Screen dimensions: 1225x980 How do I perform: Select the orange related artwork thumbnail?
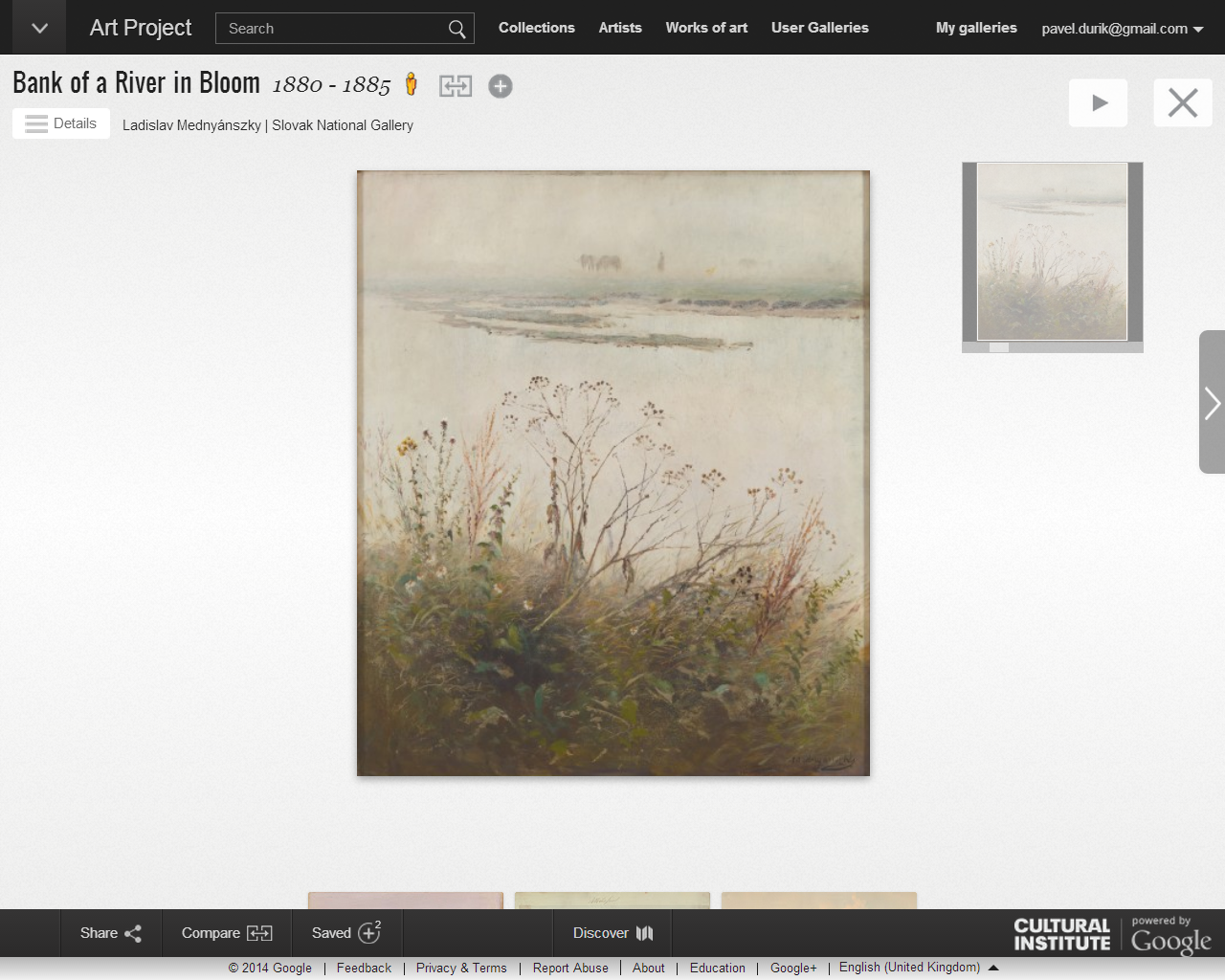(x=819, y=901)
